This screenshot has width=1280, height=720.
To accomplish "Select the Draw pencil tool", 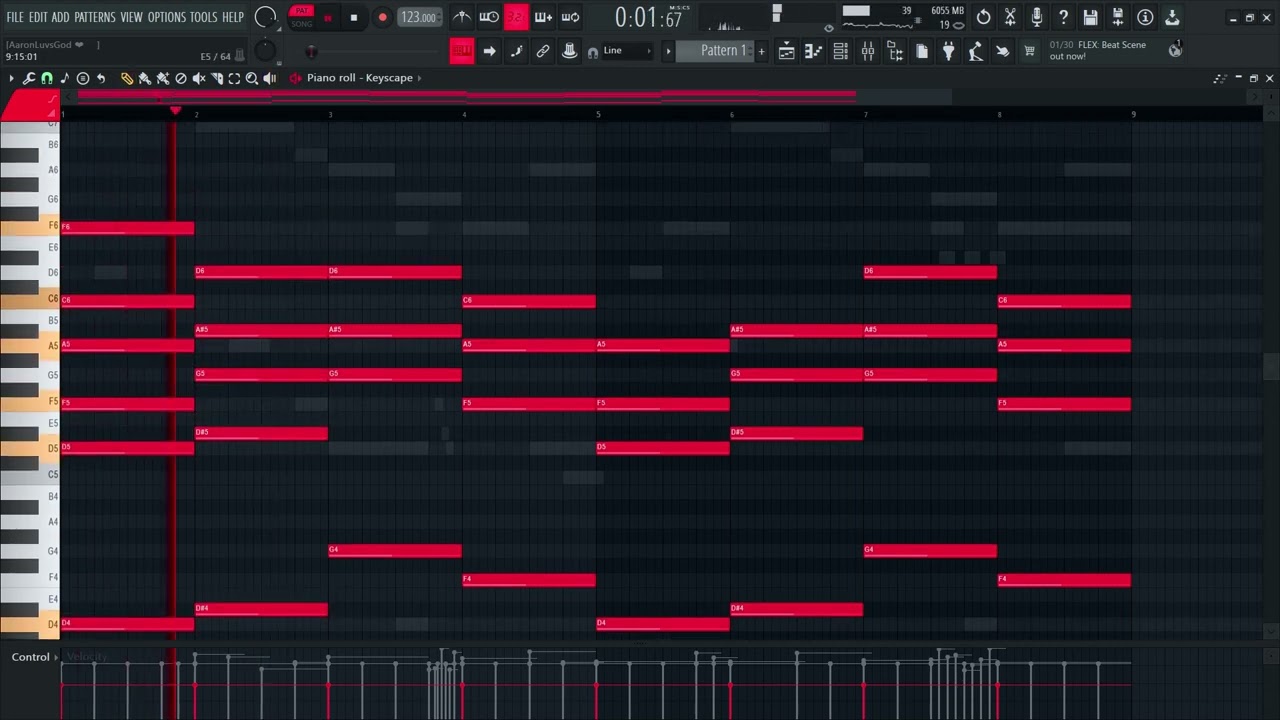I will [127, 78].
